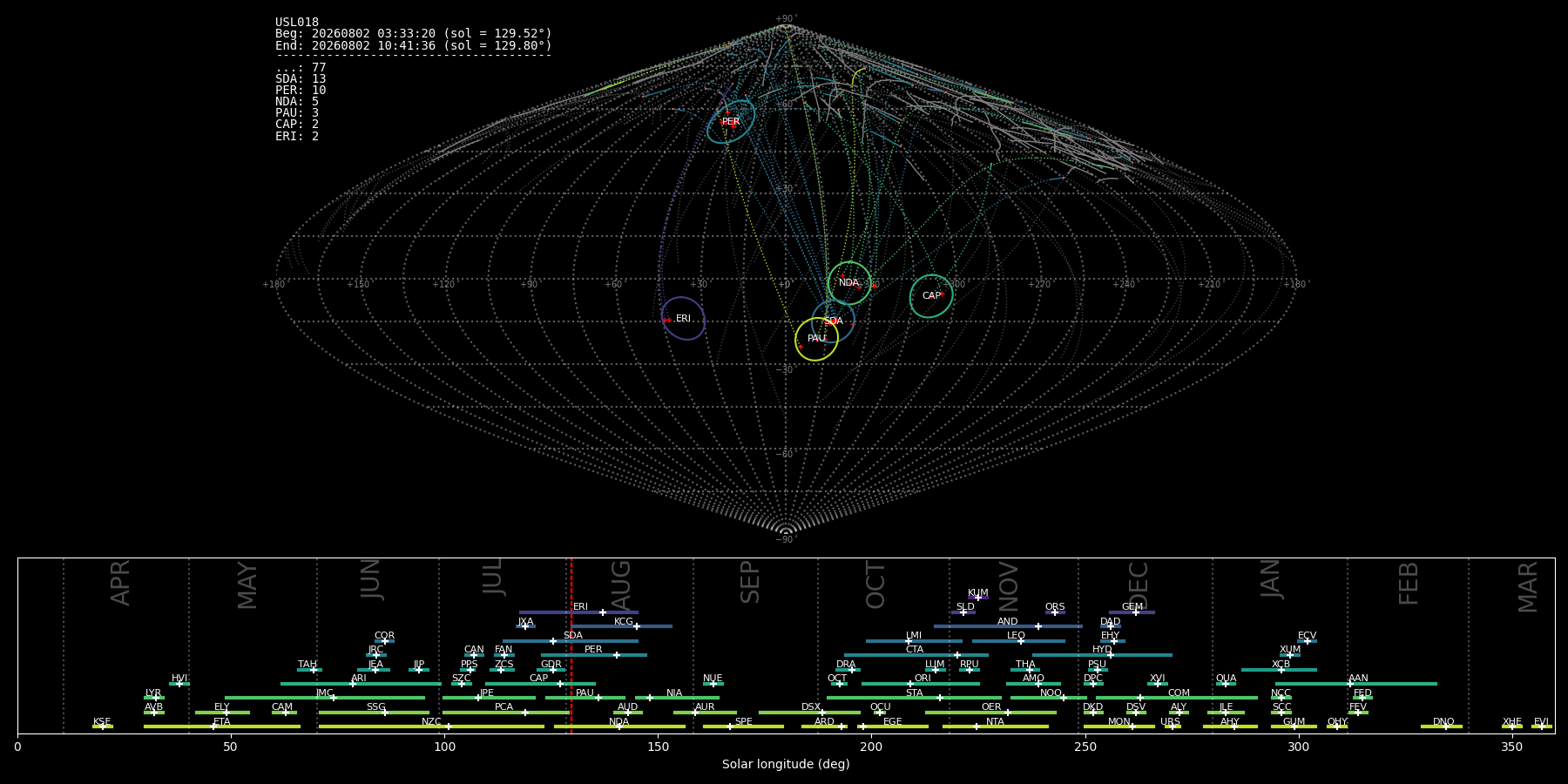Select the AAN shower activity bar
Image resolution: width=1568 pixels, height=784 pixels.
pyautogui.click(x=1356, y=684)
